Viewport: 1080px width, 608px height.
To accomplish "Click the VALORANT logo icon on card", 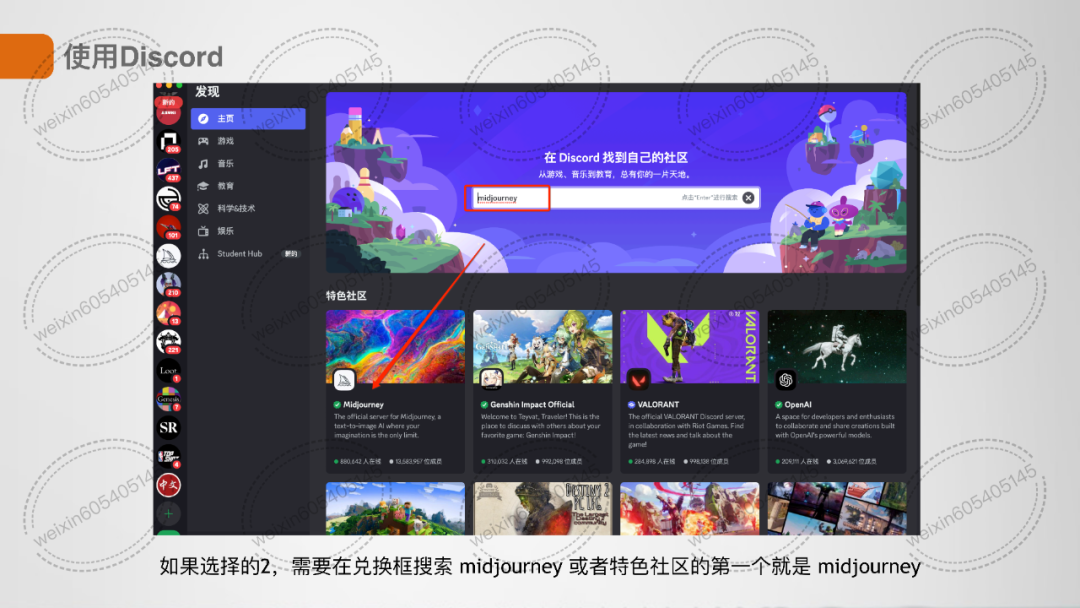I will 638,379.
